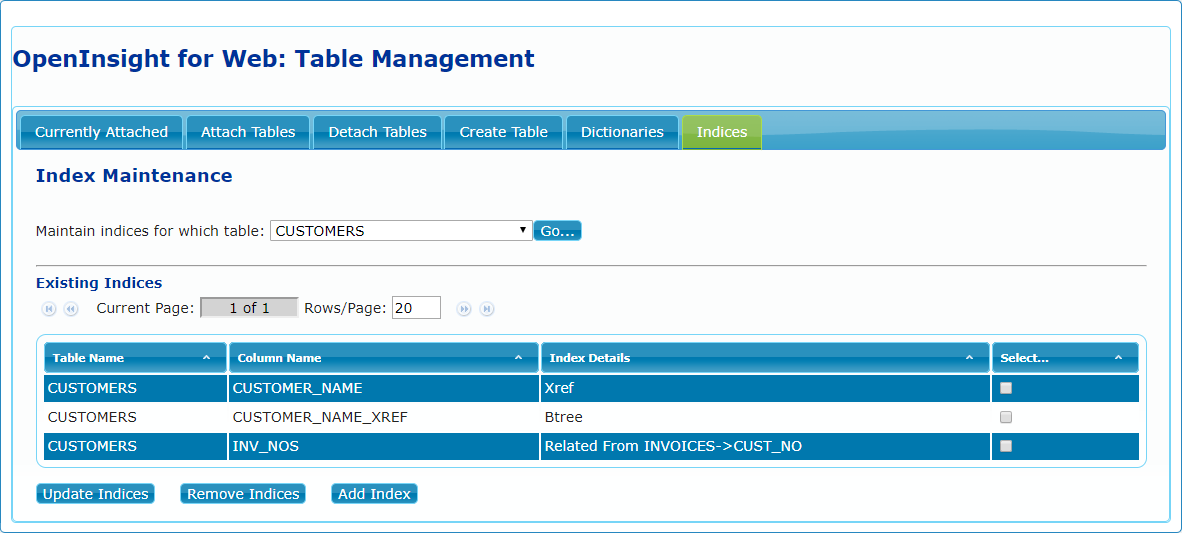Click the OpenInsight for Web page title
Screen dimensions: 1182x533
274,58
